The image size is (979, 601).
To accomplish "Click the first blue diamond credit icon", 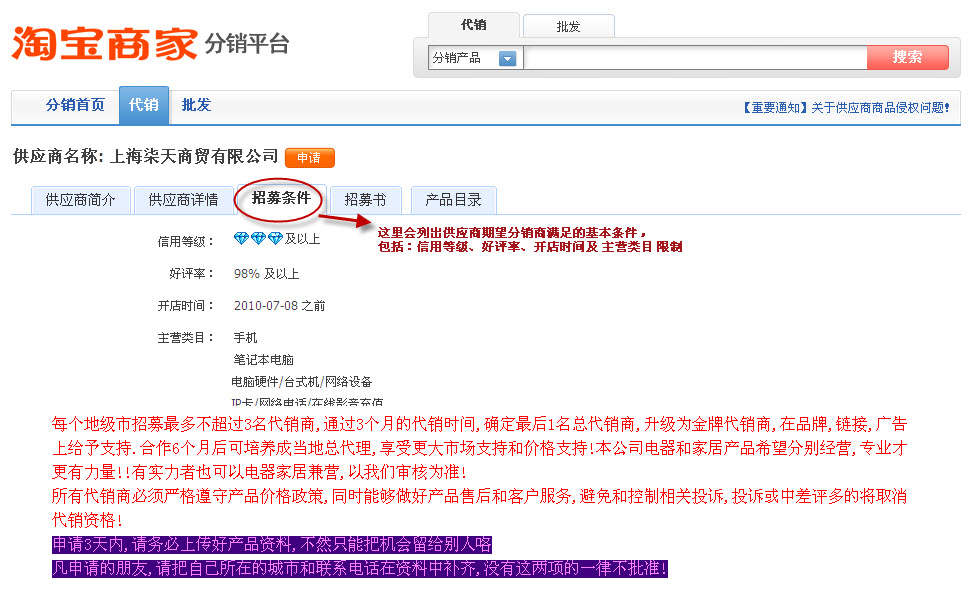I will point(241,238).
